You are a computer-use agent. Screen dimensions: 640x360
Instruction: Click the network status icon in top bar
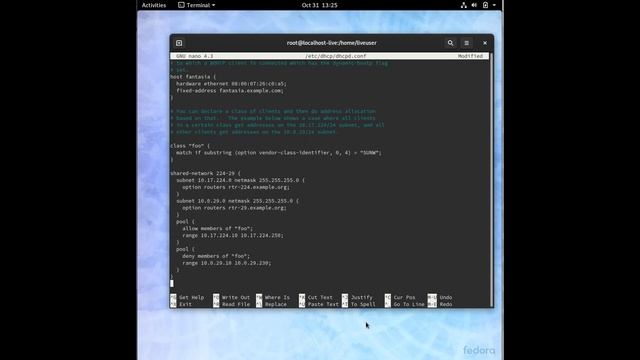click(464, 5)
